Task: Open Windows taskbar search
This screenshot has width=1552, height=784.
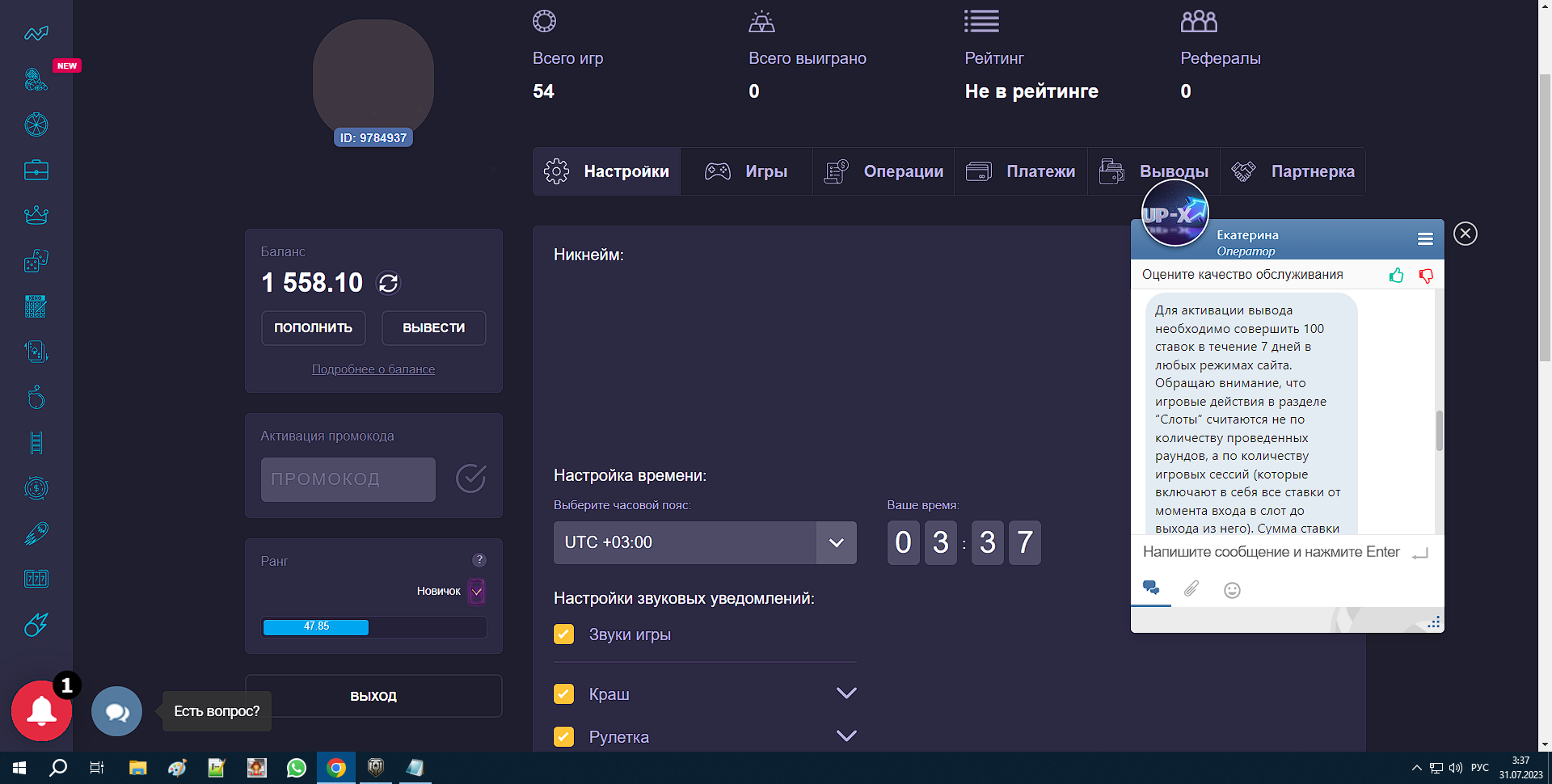Action: [x=58, y=768]
